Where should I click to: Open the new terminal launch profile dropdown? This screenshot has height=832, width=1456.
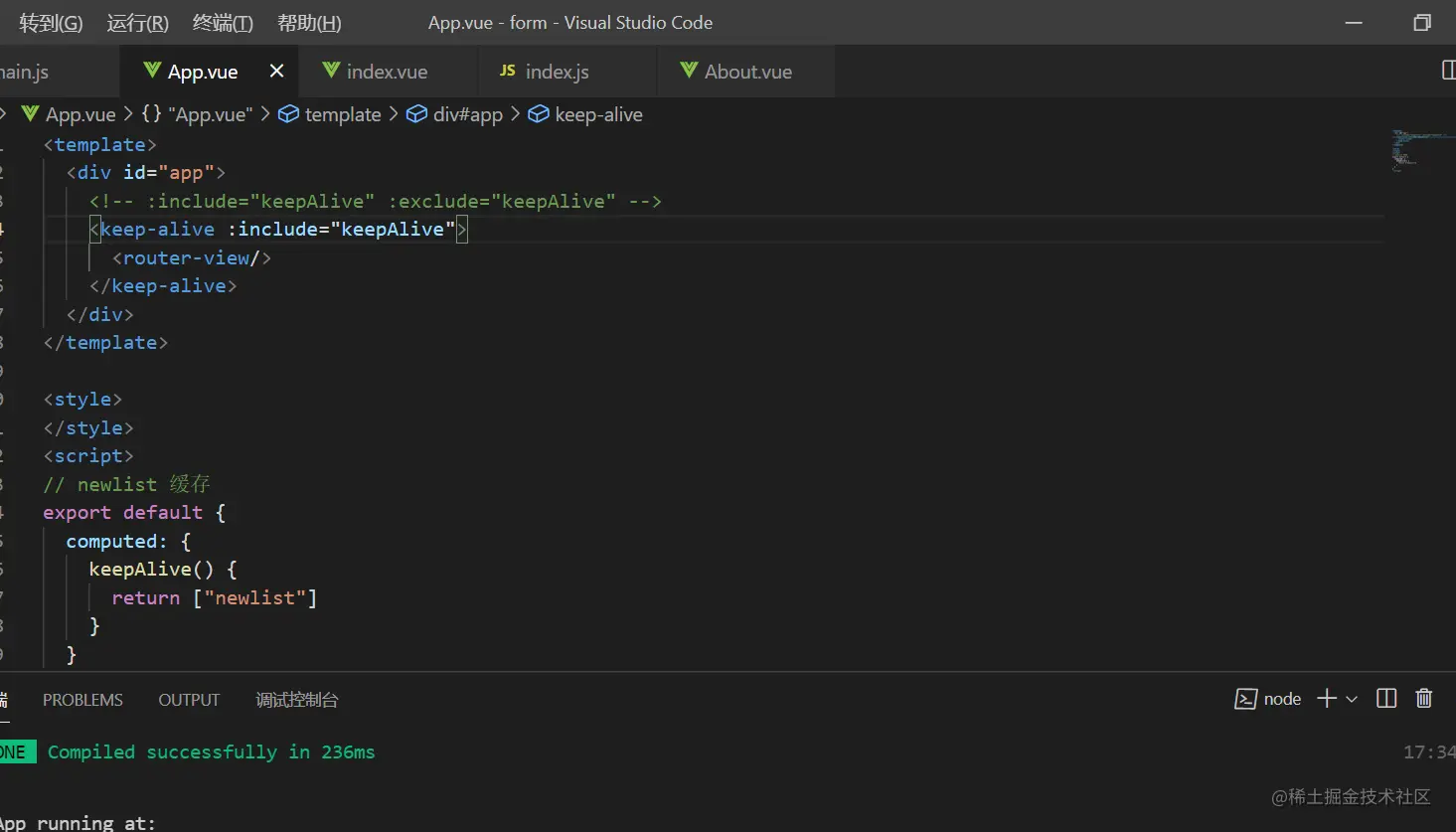tap(1352, 700)
